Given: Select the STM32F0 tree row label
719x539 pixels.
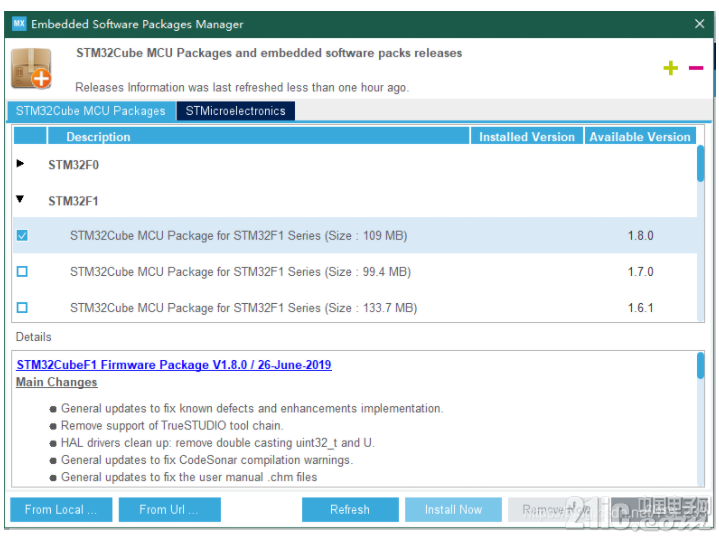Looking at the screenshot, I should pos(73,165).
